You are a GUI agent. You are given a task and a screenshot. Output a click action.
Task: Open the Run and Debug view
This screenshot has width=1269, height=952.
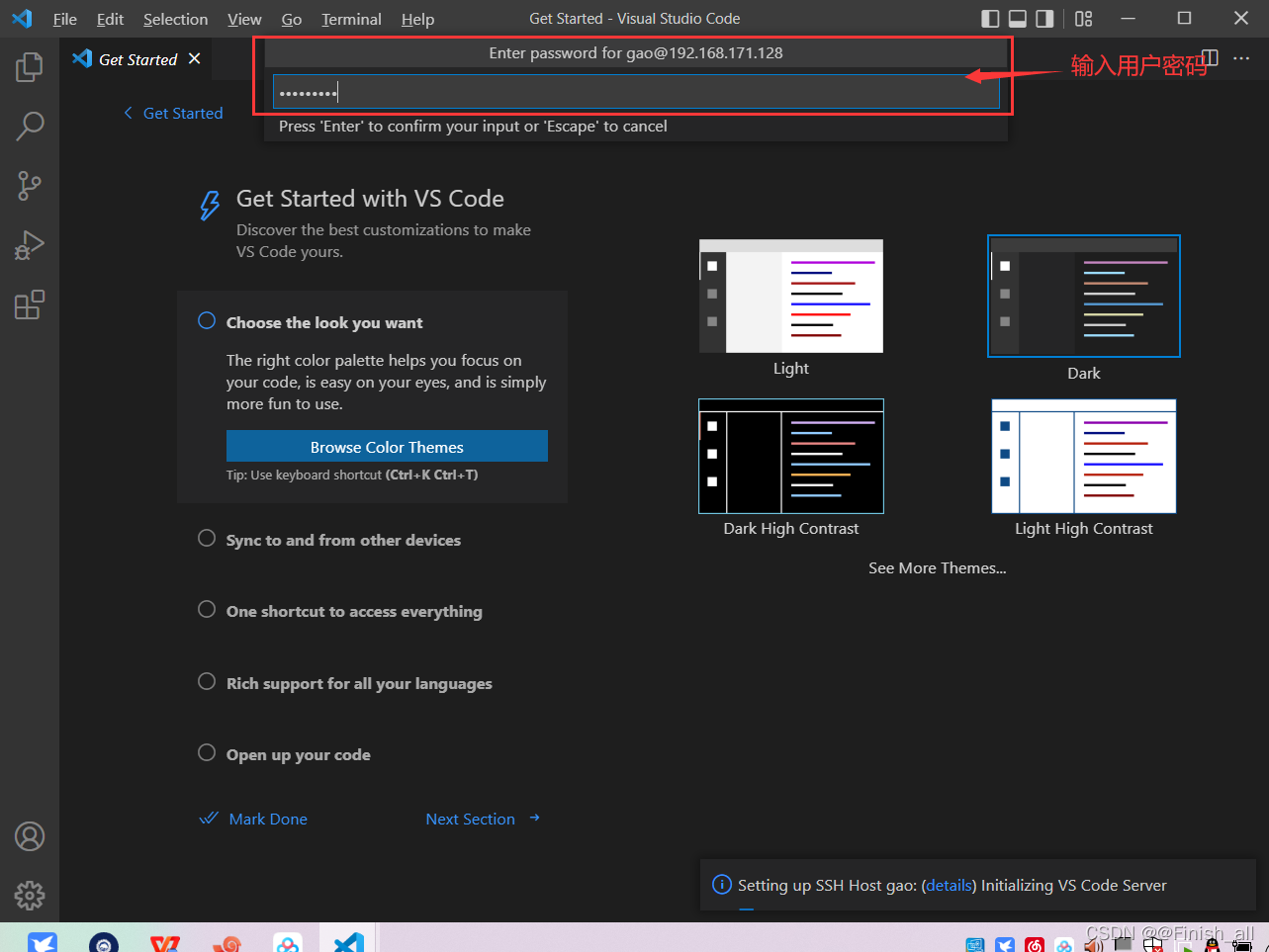click(x=30, y=244)
